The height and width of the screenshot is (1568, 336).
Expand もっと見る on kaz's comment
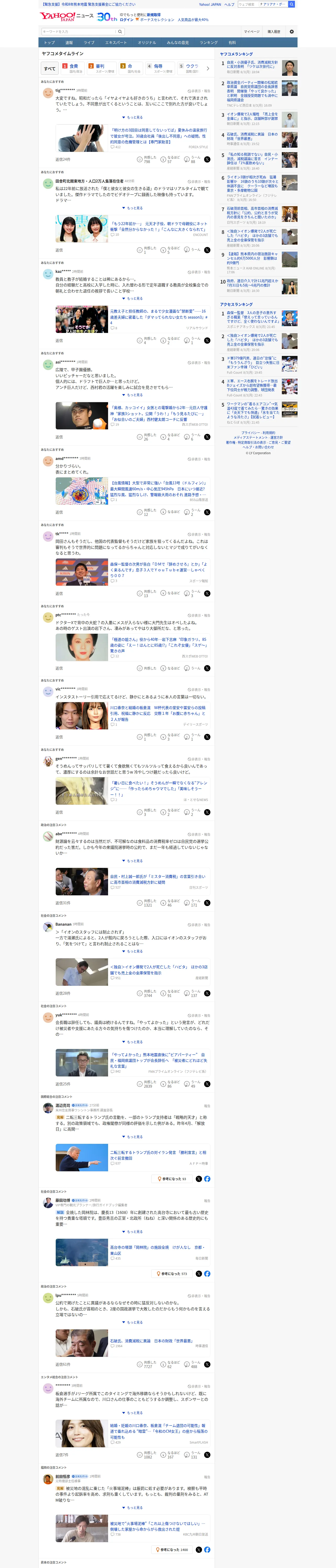pos(132,298)
